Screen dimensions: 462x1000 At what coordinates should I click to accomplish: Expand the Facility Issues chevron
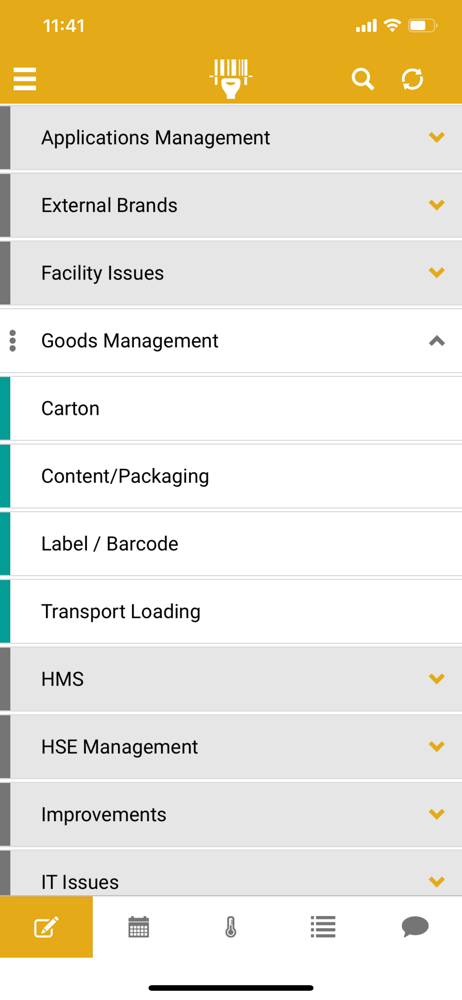coord(436,272)
